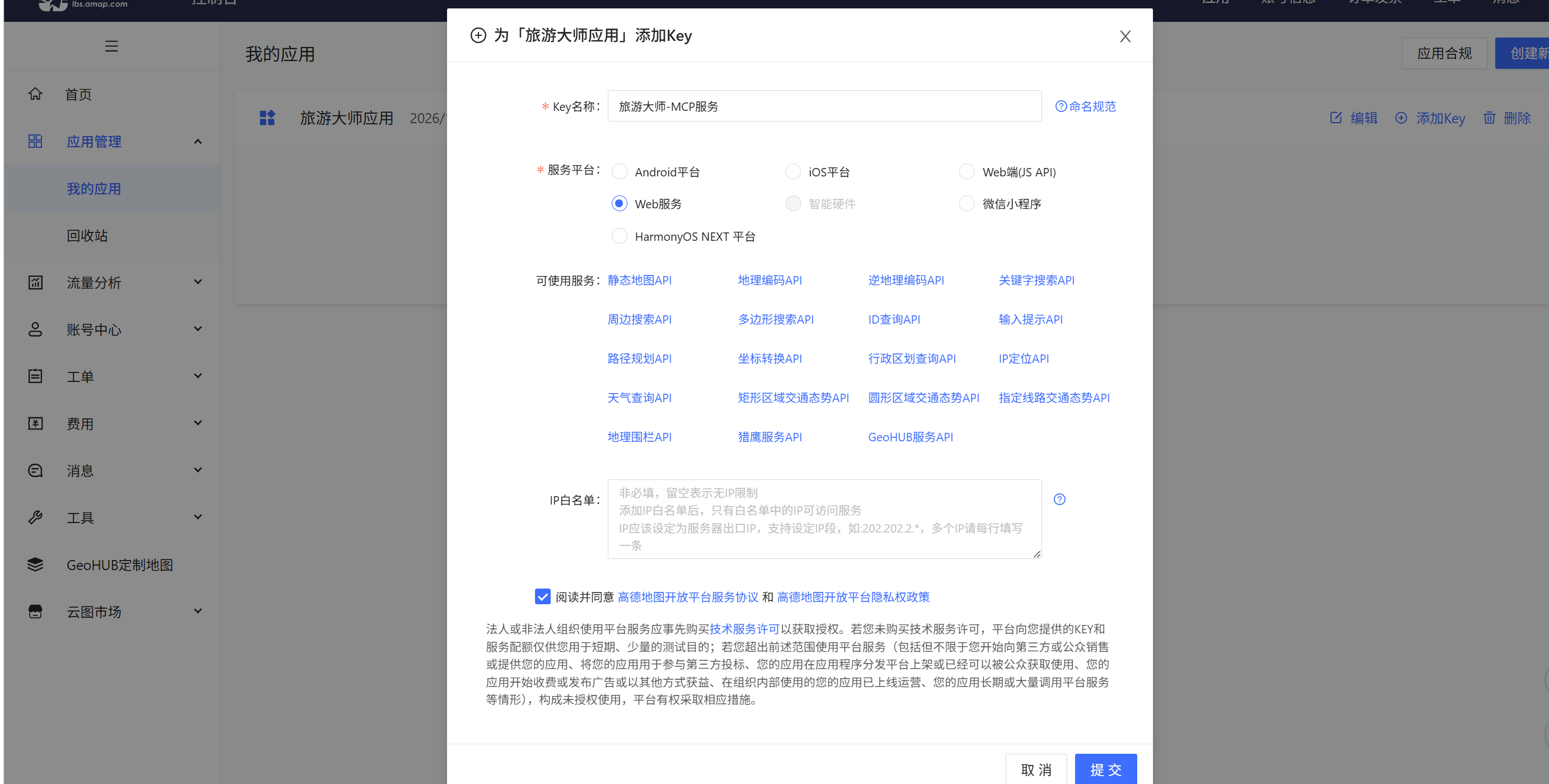Click the 云图市场 store icon
1549x784 pixels.
click(35, 612)
